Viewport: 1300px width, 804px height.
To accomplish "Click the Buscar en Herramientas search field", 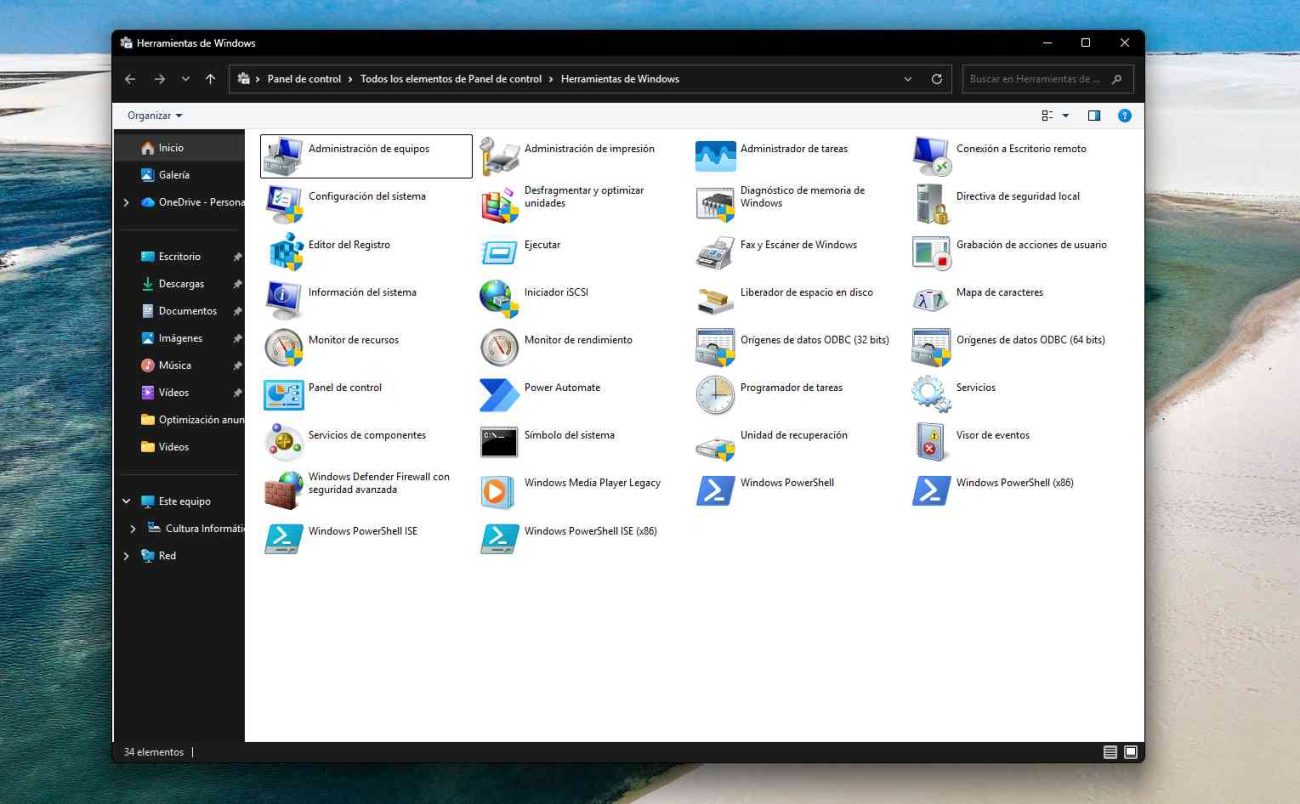I will coord(1046,79).
